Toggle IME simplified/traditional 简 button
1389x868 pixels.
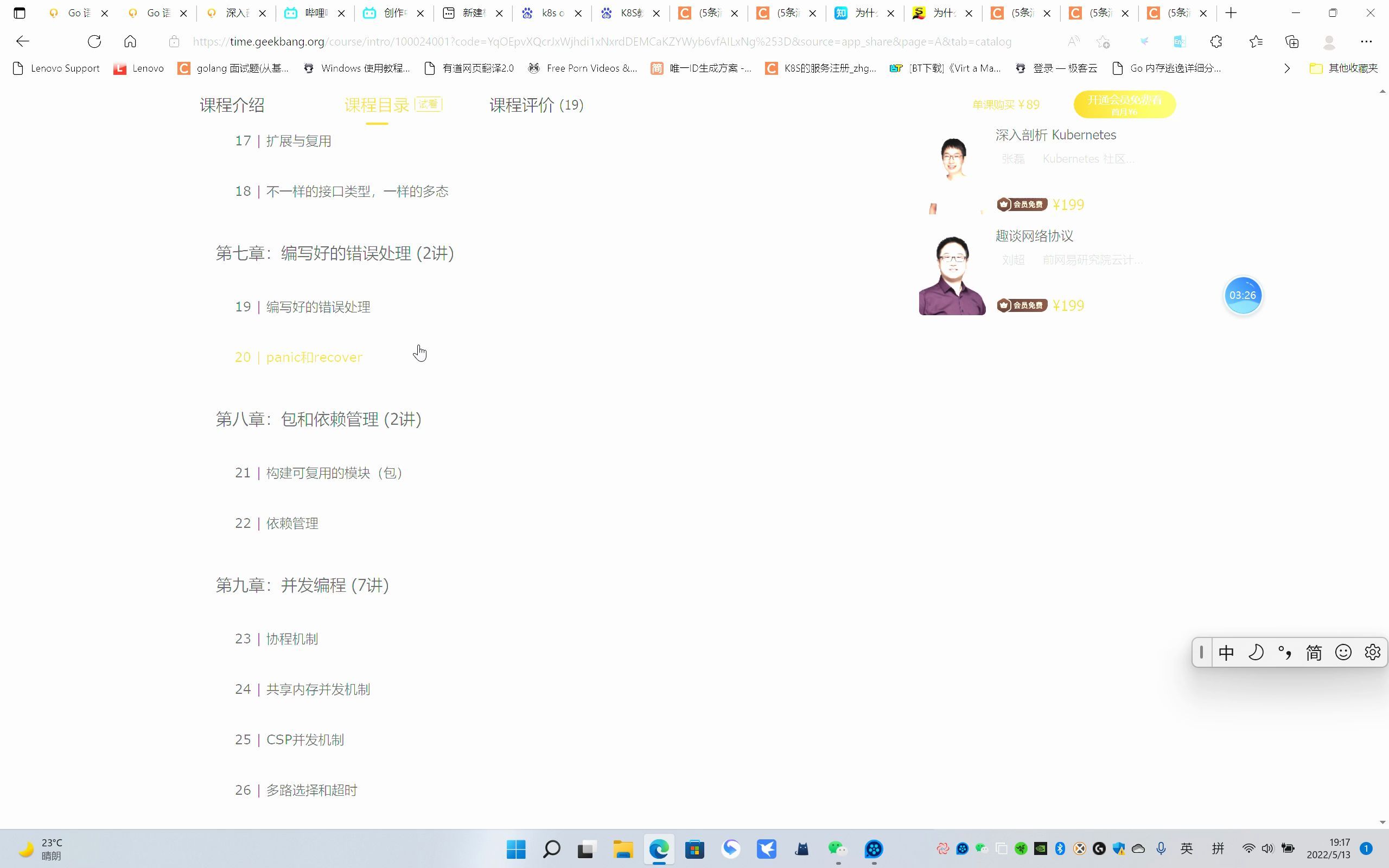click(x=1314, y=653)
